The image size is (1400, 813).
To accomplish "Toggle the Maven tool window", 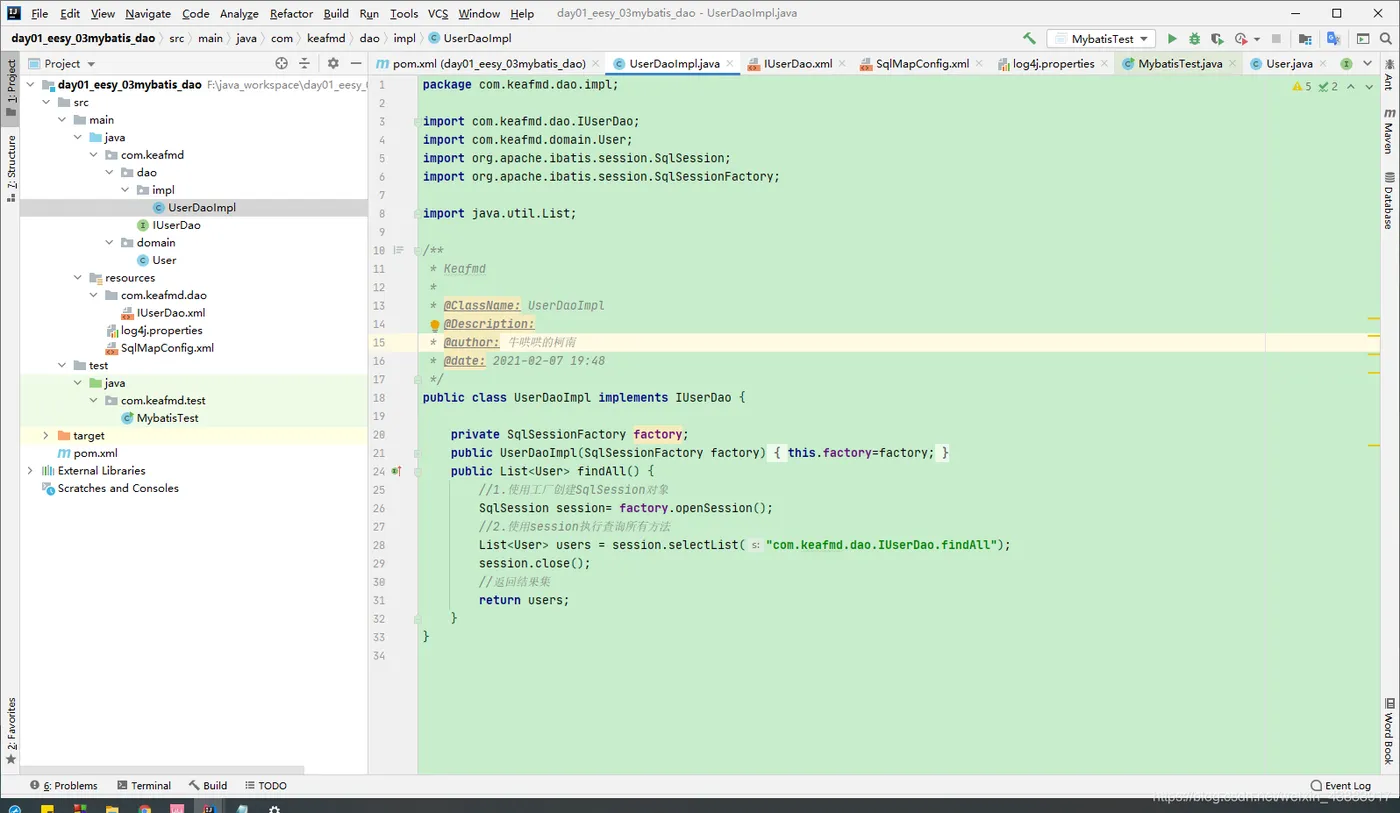I will click(1389, 131).
